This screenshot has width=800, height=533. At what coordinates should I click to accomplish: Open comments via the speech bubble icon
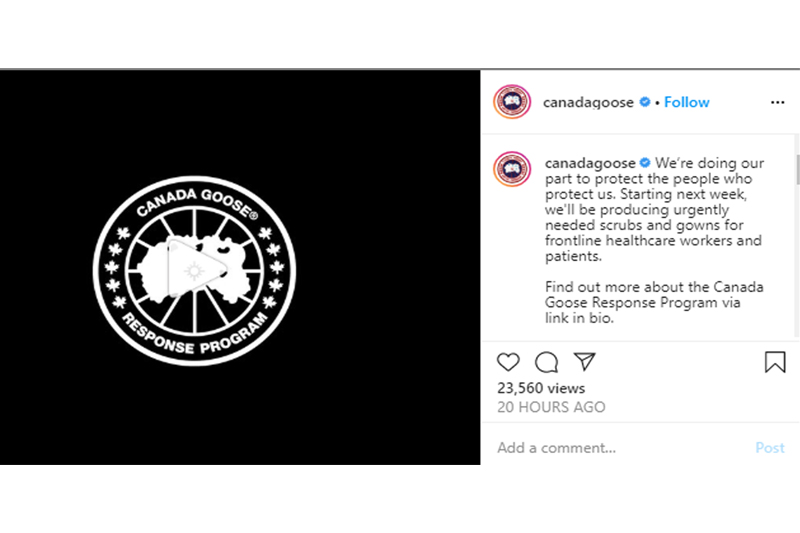pyautogui.click(x=546, y=362)
